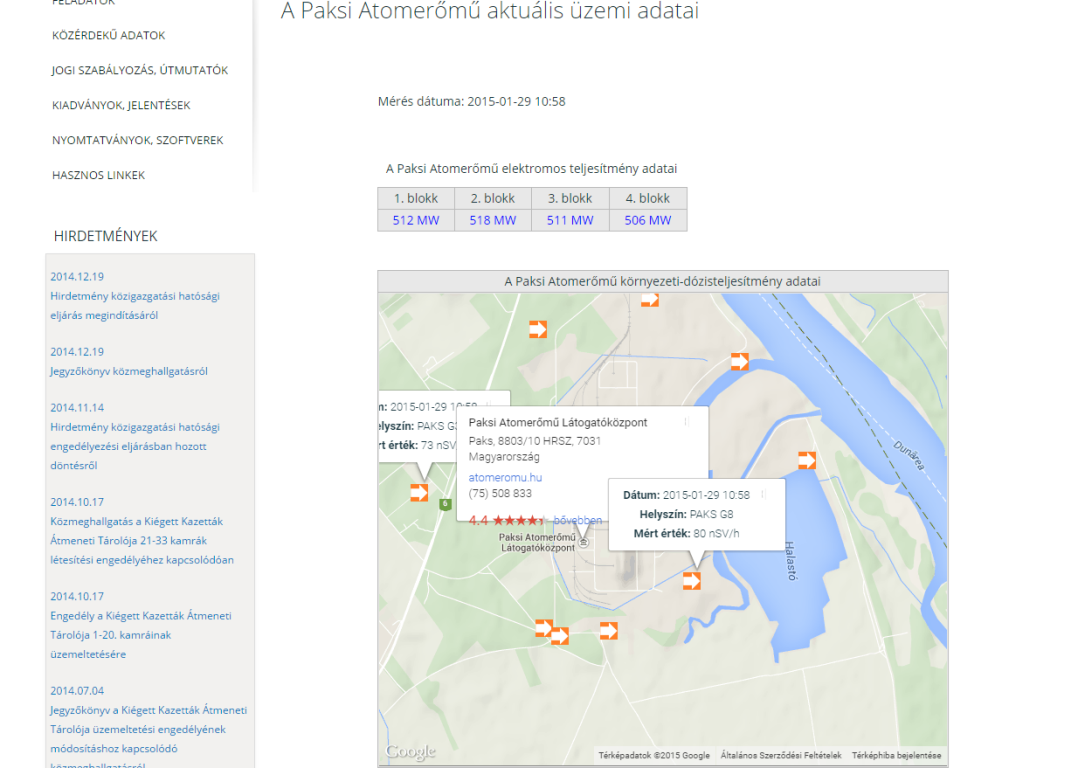The width and height of the screenshot is (1071, 768).
Task: Click the 512 MW value for 1. blokk
Action: tap(416, 220)
